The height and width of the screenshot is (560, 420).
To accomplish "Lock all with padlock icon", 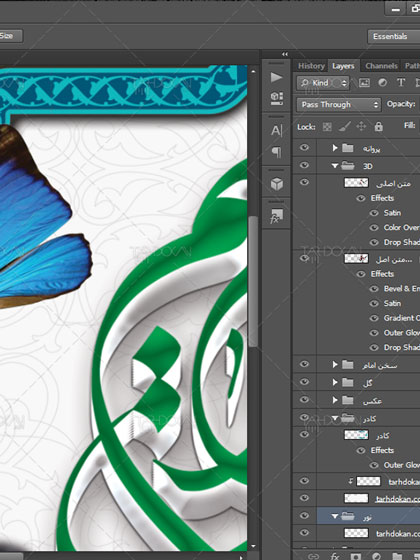I will tap(379, 126).
